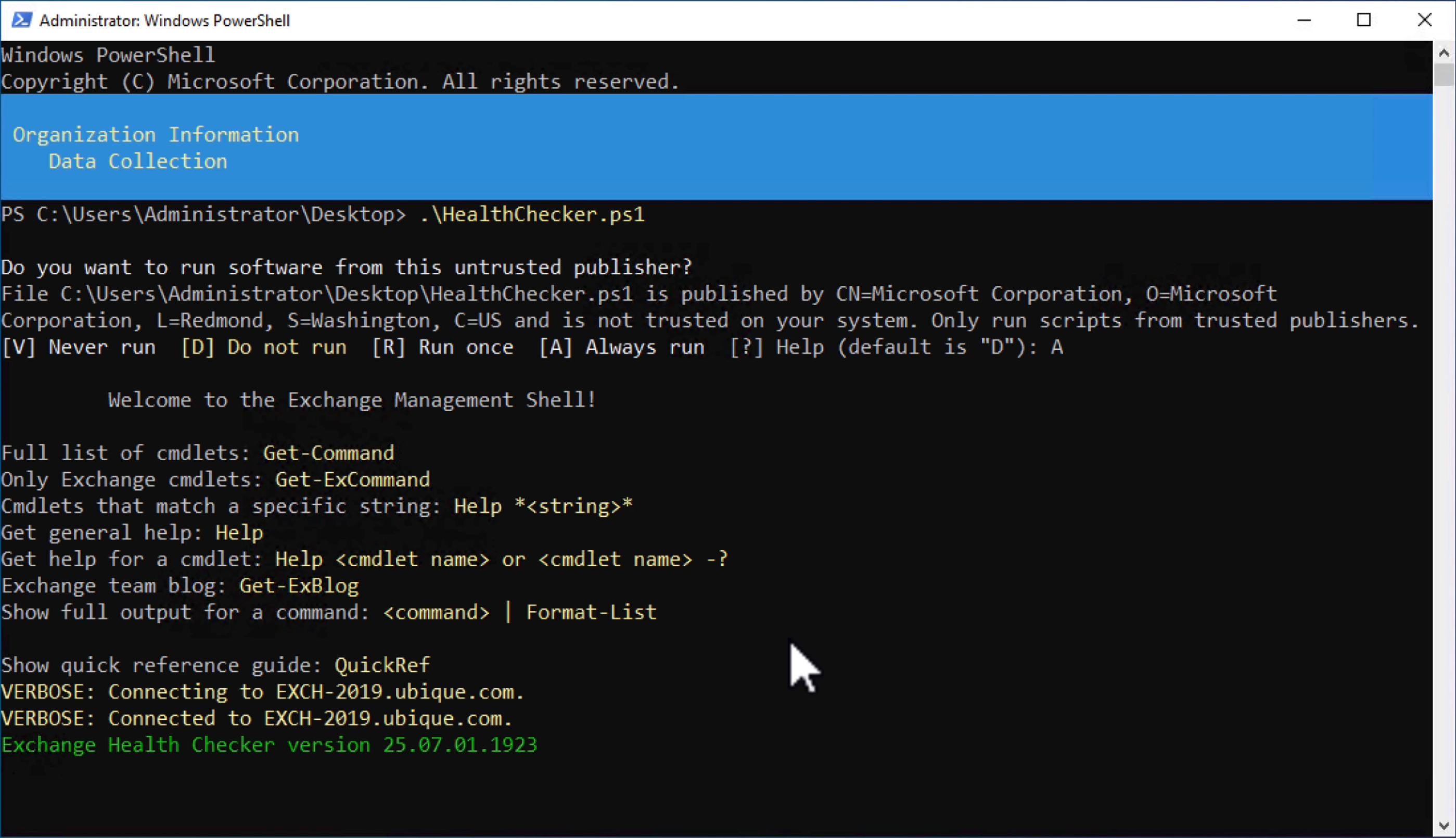Click the scrollbar up arrow

(1444, 53)
